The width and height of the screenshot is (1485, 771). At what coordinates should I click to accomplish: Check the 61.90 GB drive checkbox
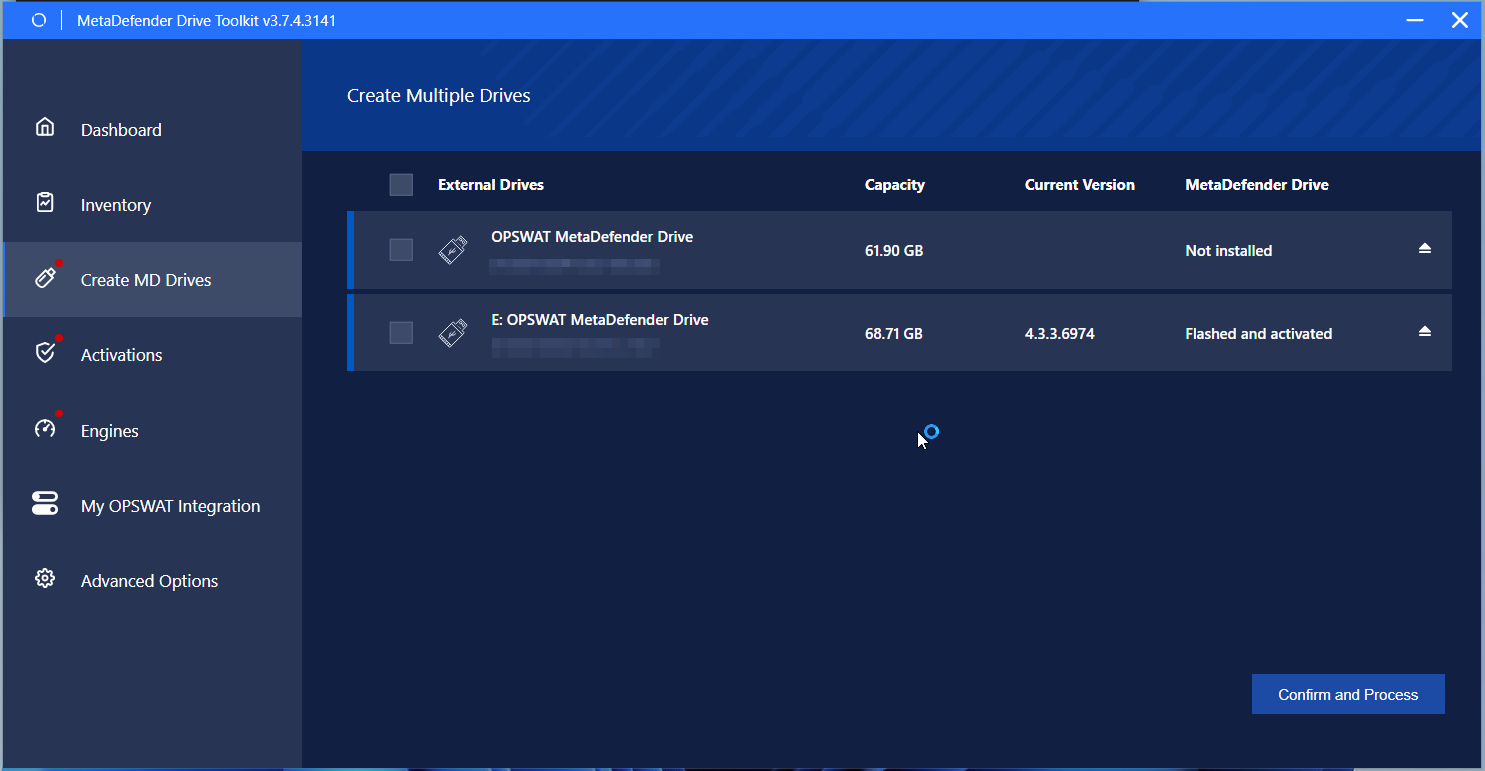pyautogui.click(x=401, y=250)
